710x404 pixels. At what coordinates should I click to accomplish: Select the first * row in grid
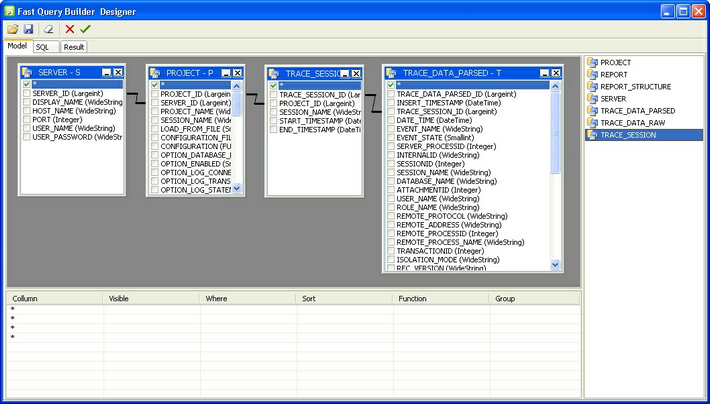pos(293,309)
